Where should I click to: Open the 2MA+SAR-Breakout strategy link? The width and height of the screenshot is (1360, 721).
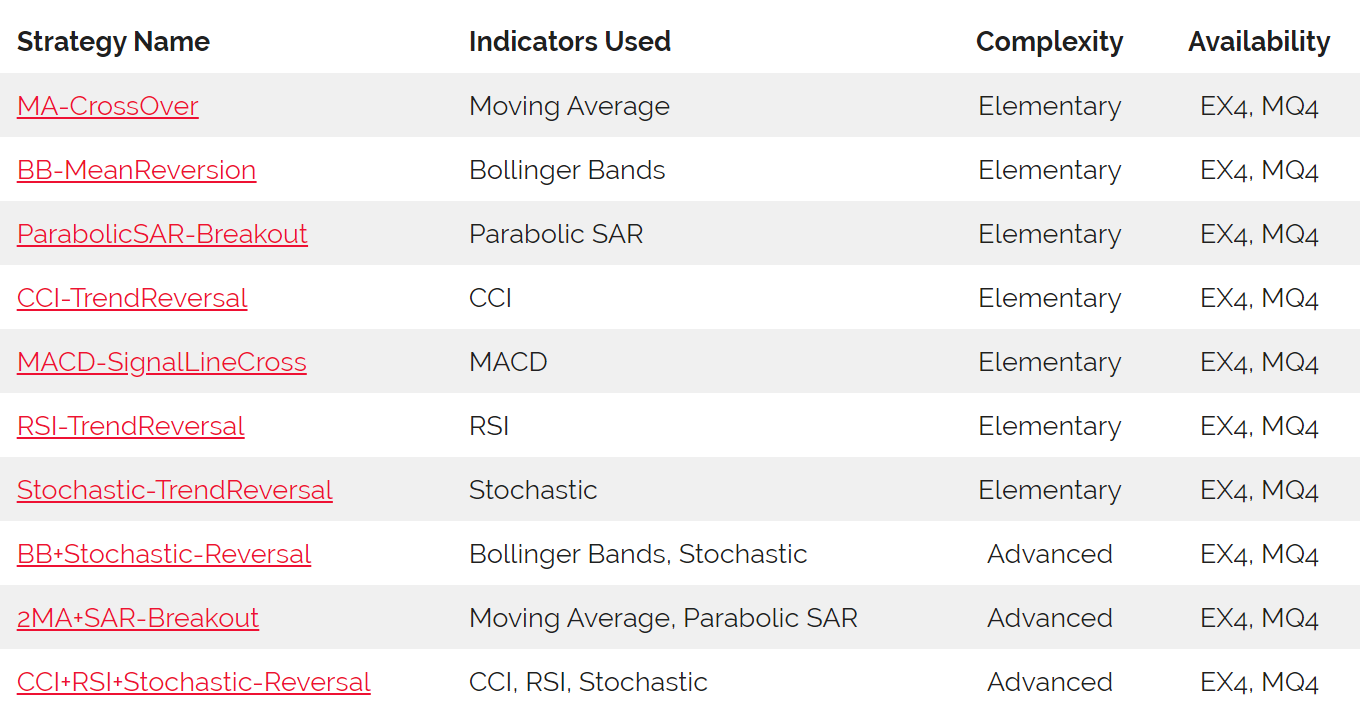[x=138, y=618]
